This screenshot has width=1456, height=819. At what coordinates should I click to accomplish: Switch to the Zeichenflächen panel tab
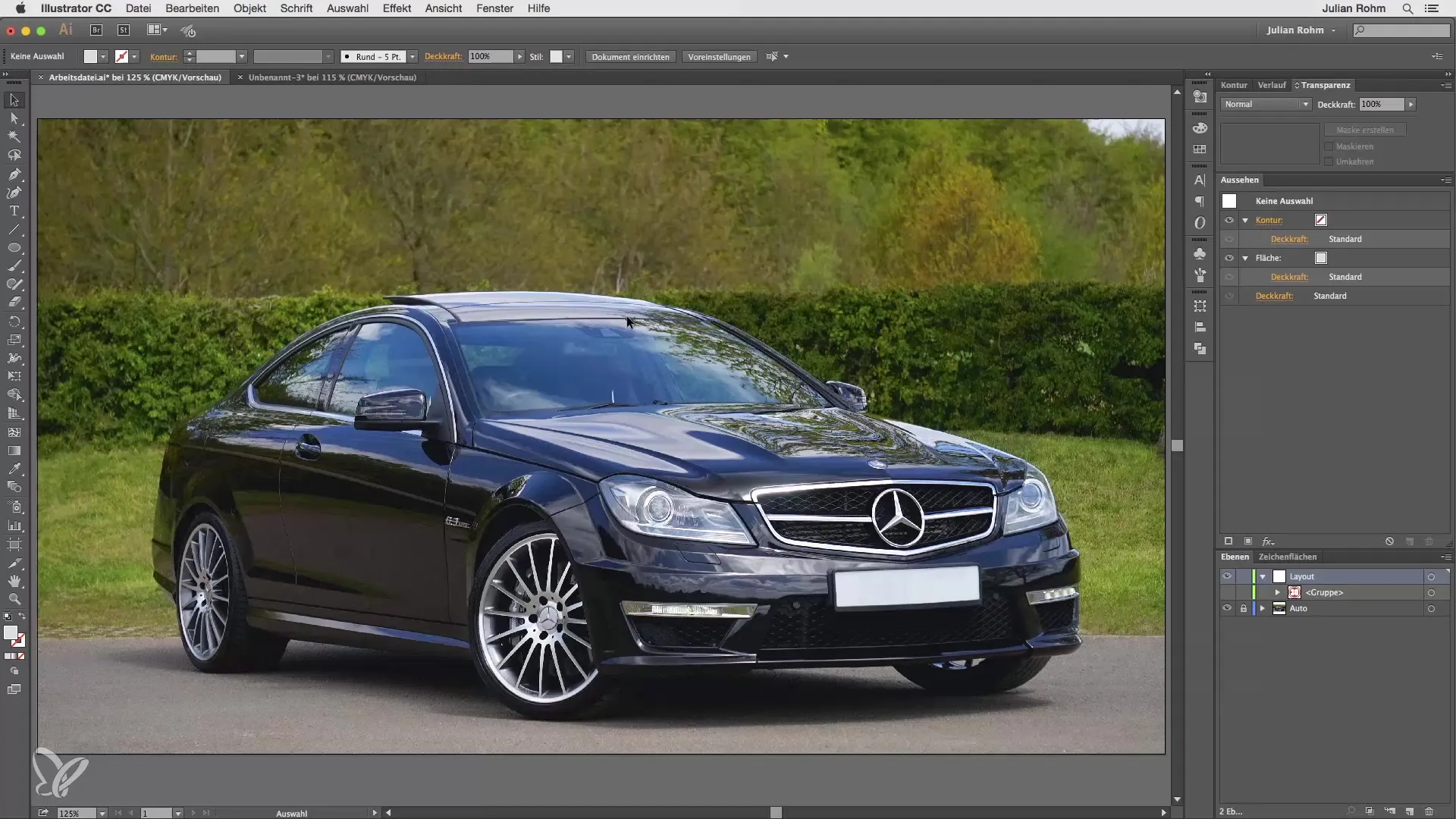pos(1288,557)
